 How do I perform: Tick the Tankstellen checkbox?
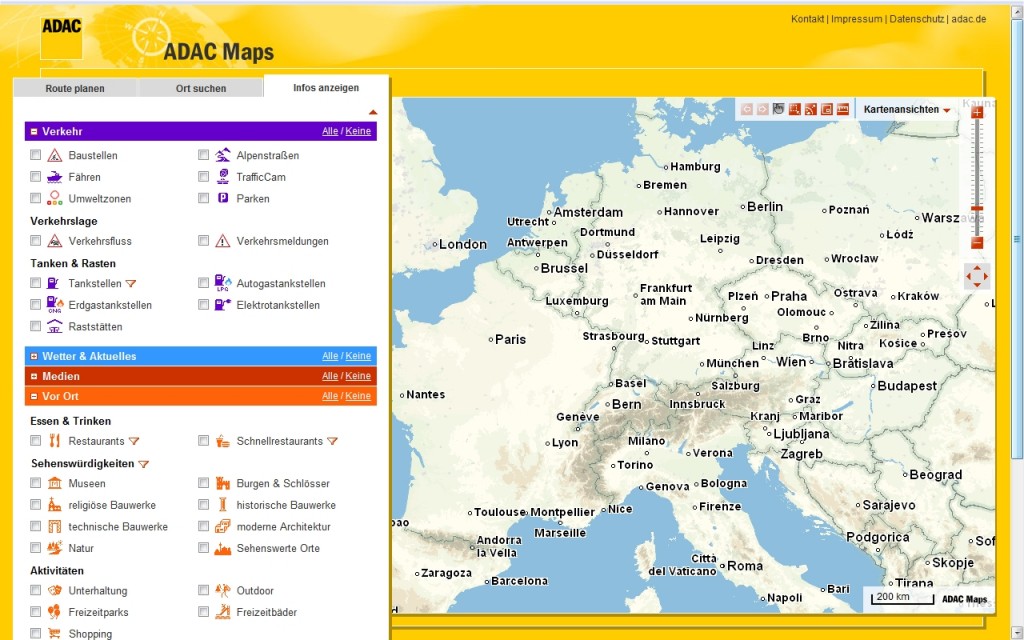tap(36, 283)
